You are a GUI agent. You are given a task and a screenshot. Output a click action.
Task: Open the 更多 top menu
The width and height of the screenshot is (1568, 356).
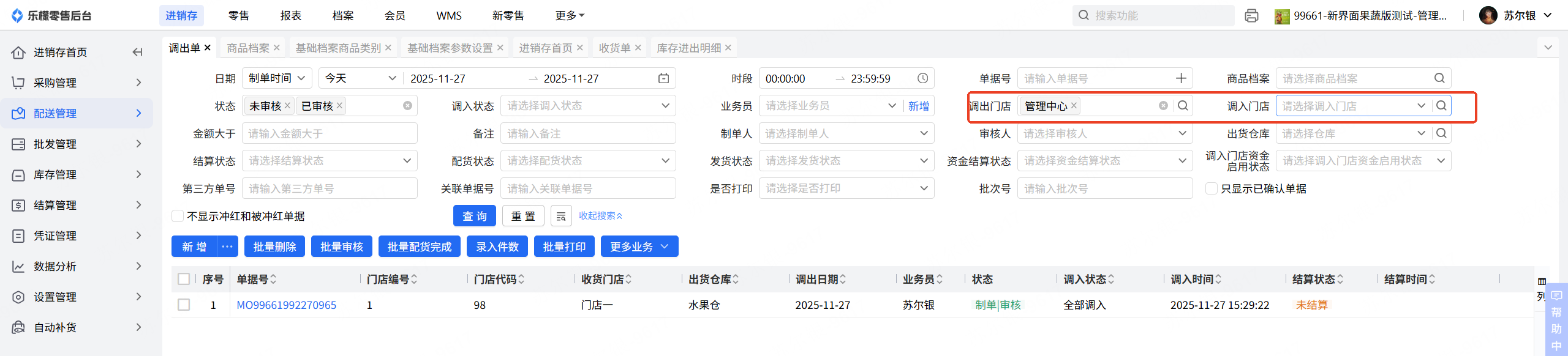tap(570, 16)
